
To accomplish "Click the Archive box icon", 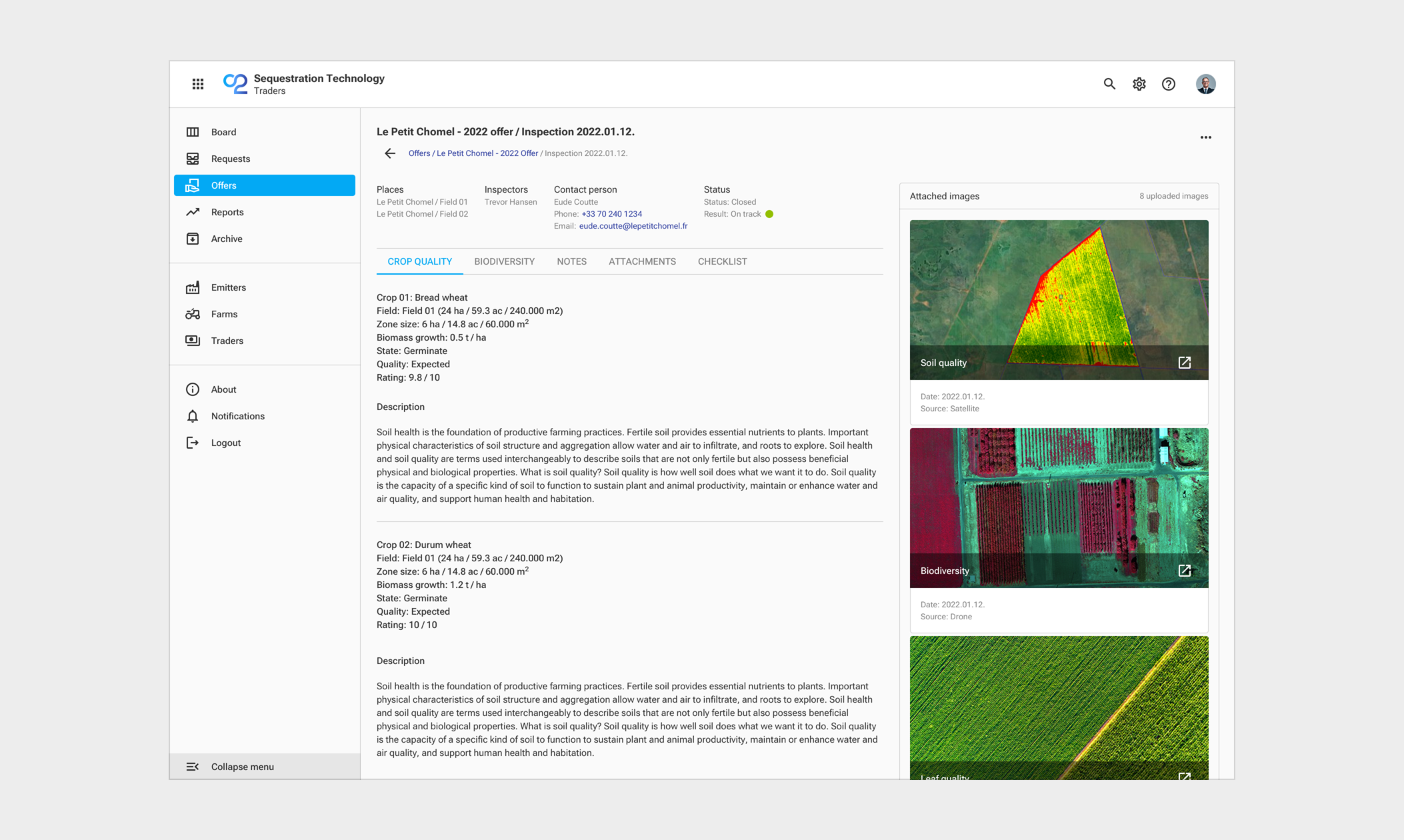I will pos(193,239).
